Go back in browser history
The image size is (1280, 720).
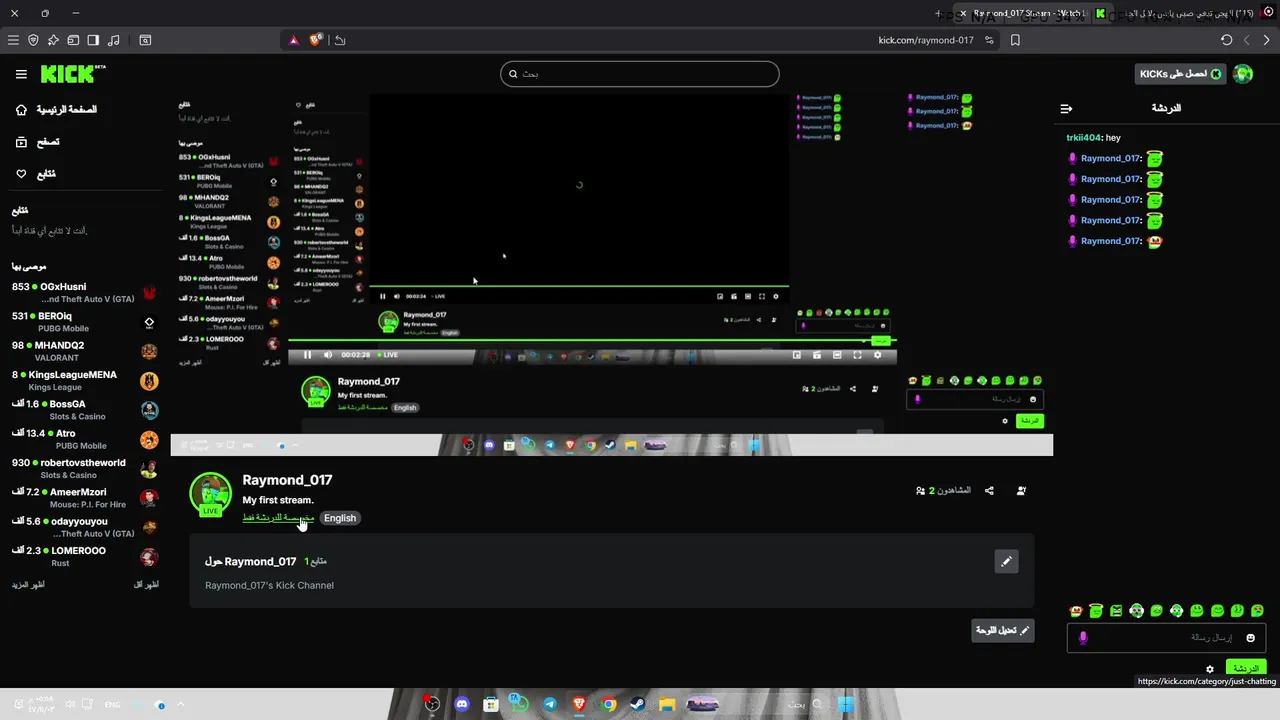pyautogui.click(x=1266, y=40)
